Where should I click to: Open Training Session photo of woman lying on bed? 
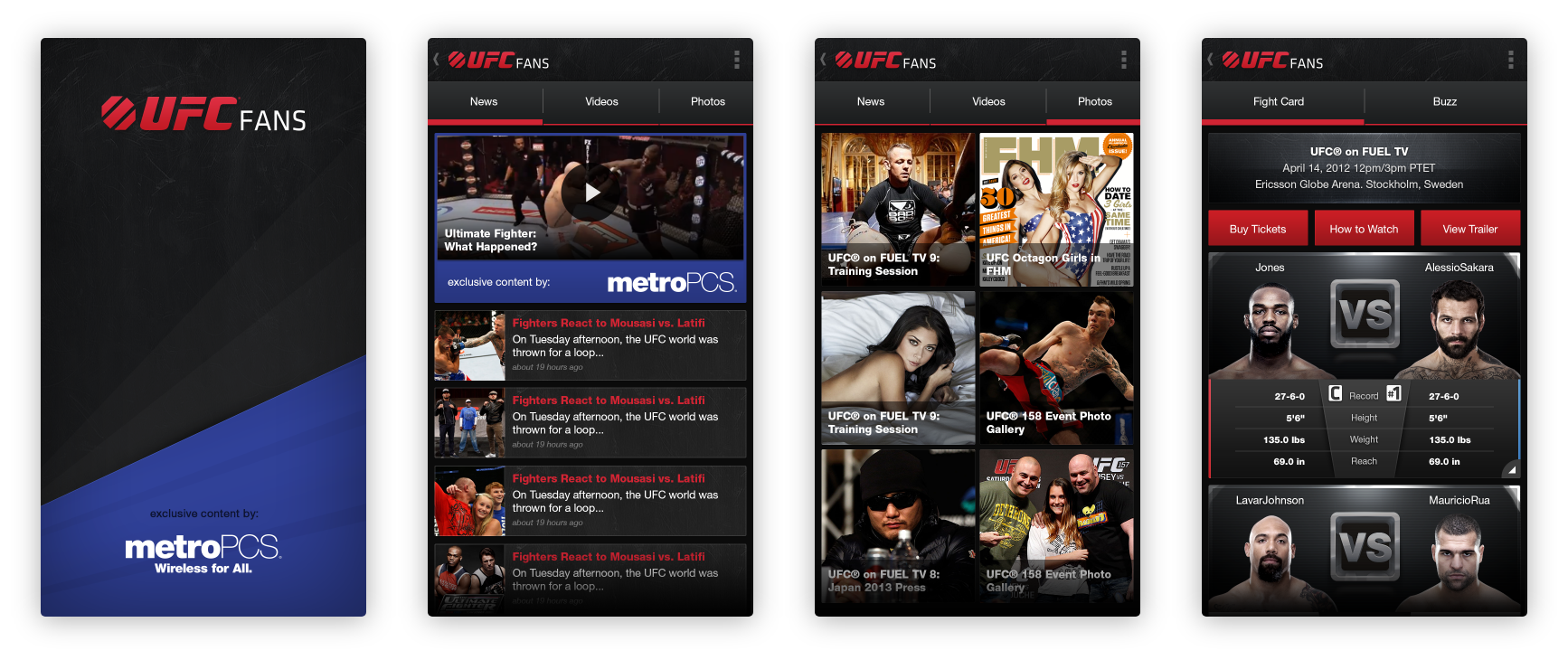pyautogui.click(x=898, y=368)
